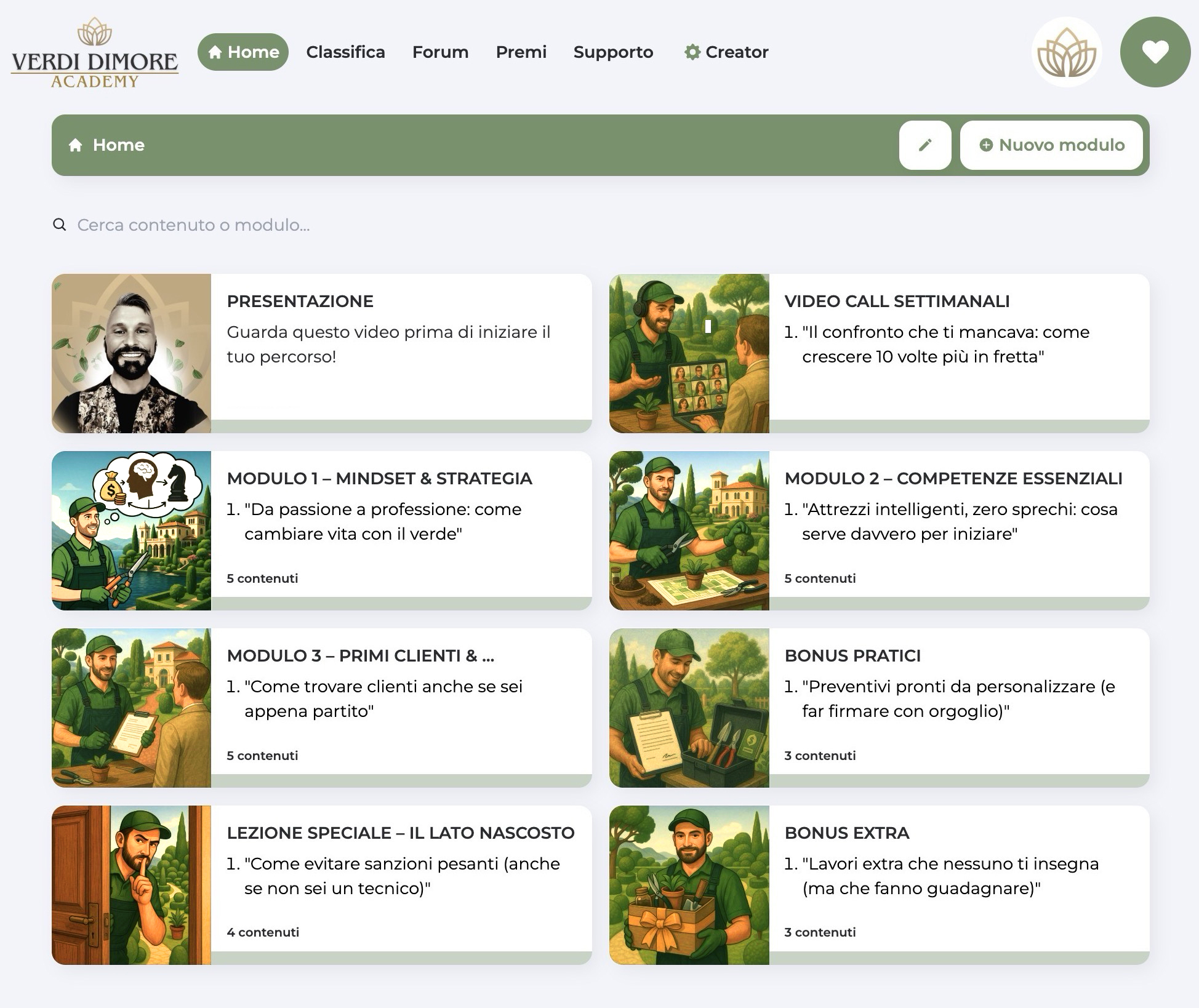The image size is (1199, 1008).
Task: Click the Verdi Dimore Academy logo
Action: (95, 54)
